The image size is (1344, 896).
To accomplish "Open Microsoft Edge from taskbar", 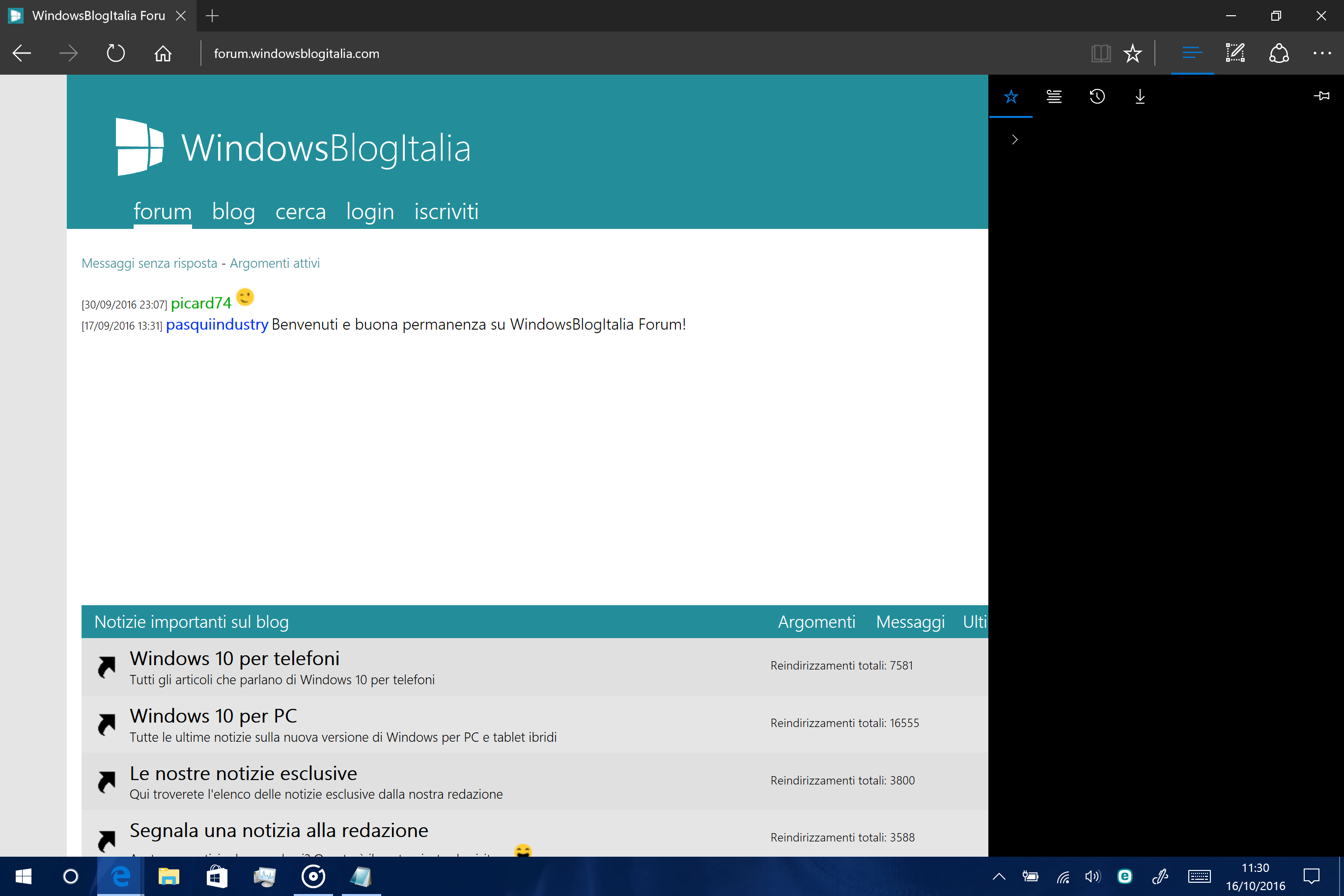I will tap(120, 876).
